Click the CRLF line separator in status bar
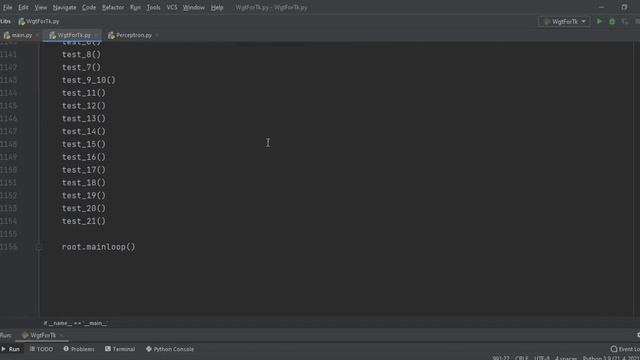The width and height of the screenshot is (640, 360). [521, 358]
